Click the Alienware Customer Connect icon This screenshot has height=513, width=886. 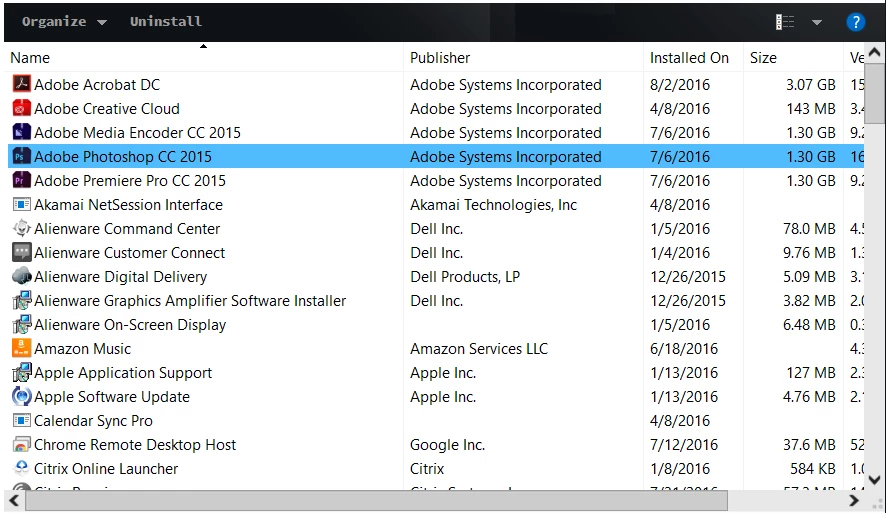click(x=21, y=252)
